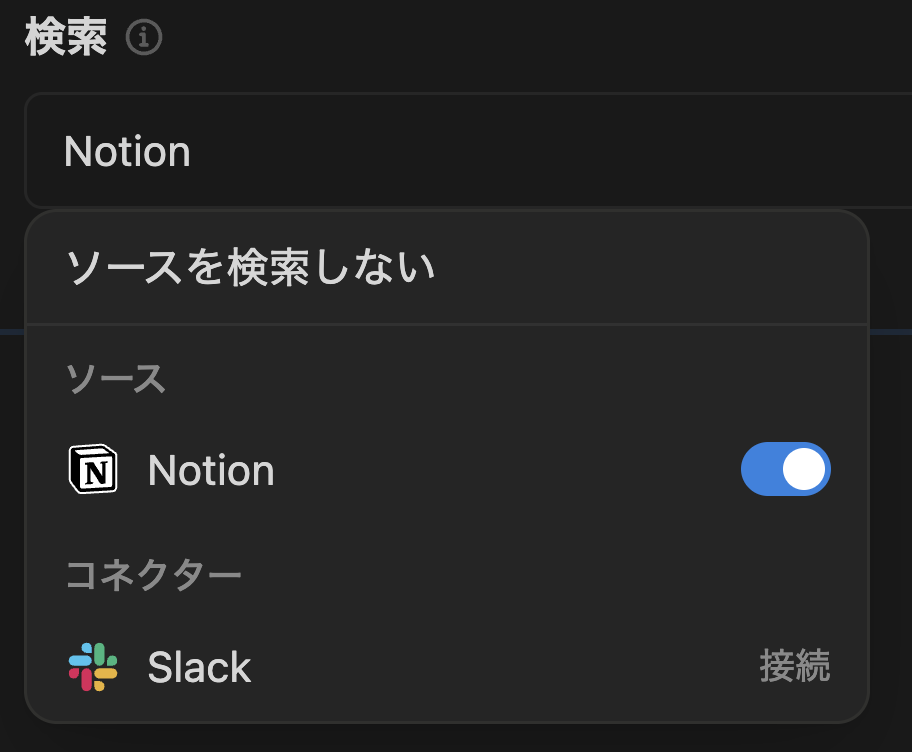The height and width of the screenshot is (752, 912).
Task: Turn off the blue Notion search switch
Action: (785, 469)
